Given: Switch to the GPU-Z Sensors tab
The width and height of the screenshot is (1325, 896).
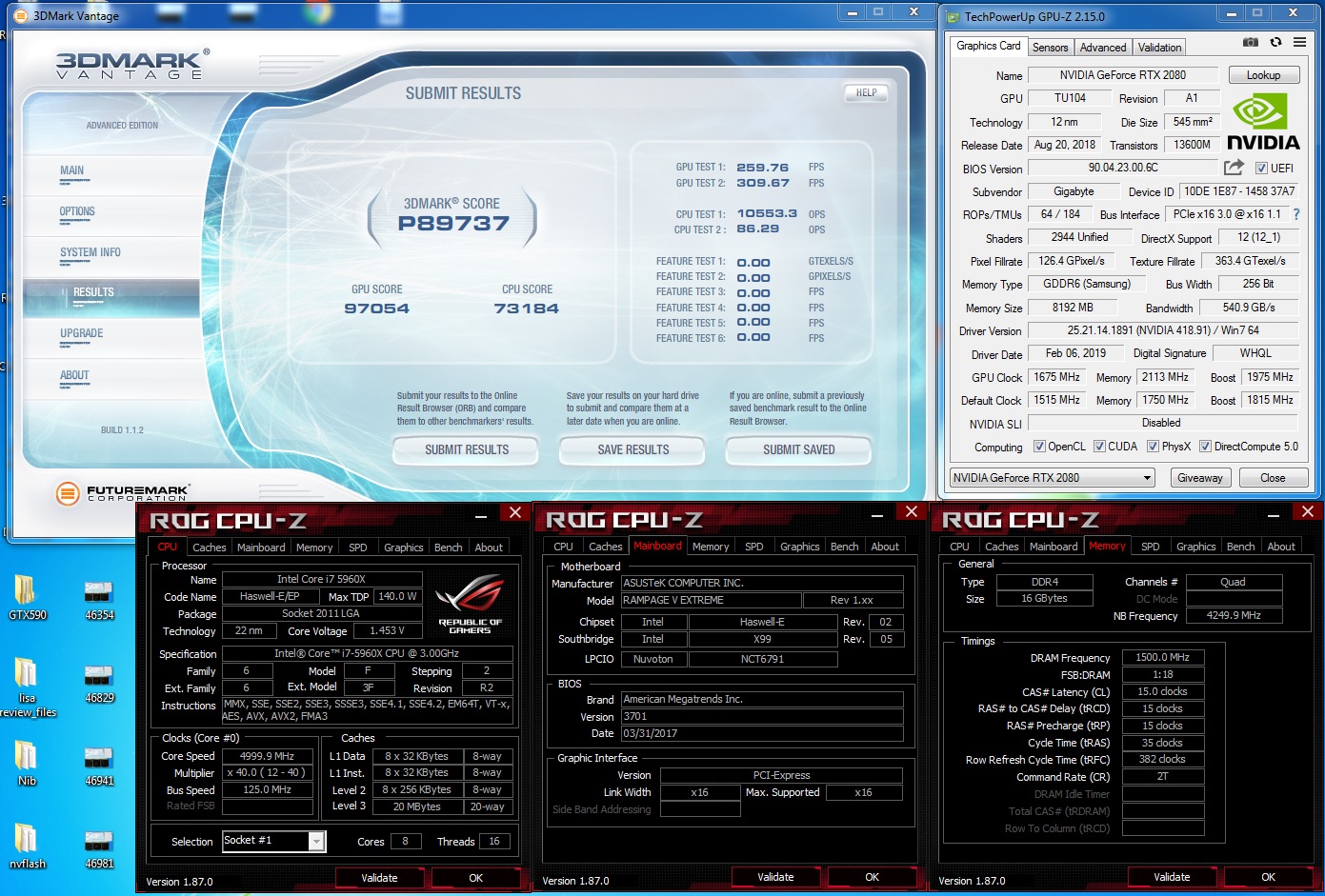Looking at the screenshot, I should click(x=1050, y=48).
